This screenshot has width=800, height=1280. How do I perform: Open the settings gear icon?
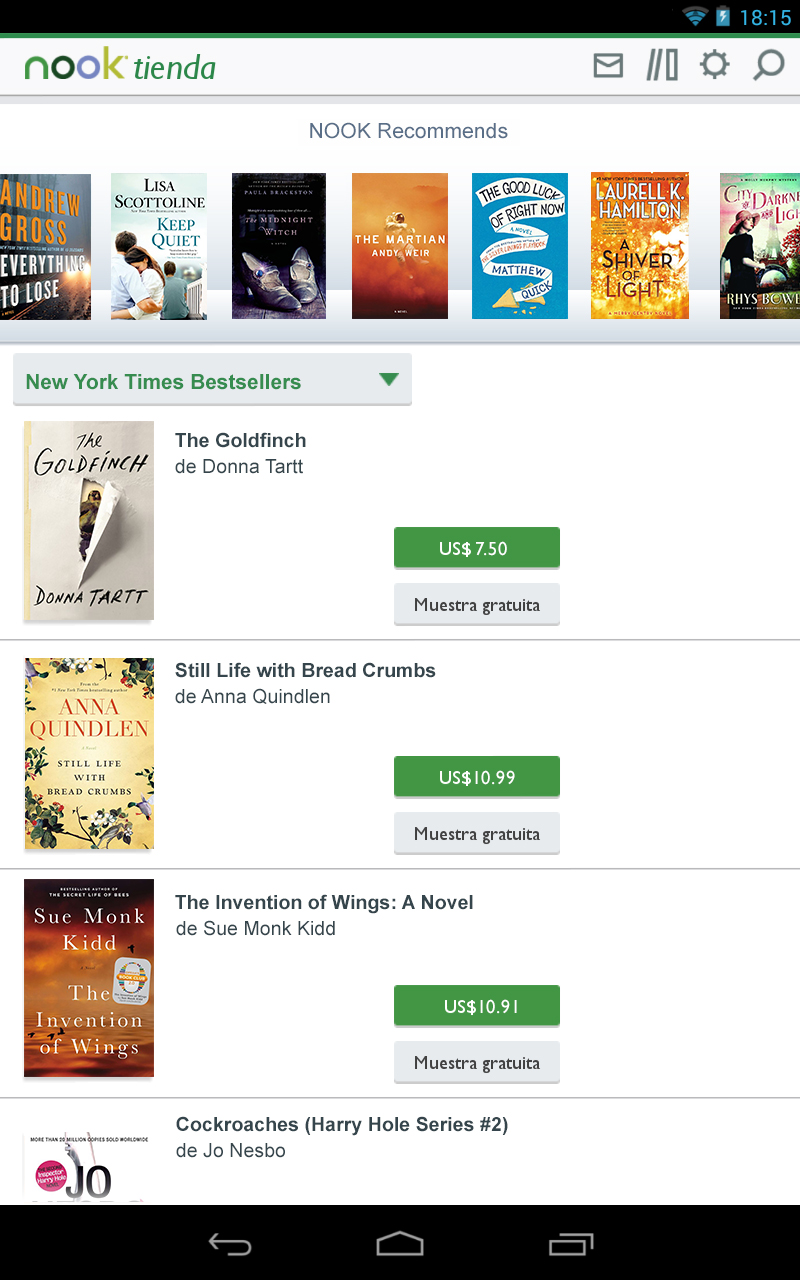(714, 66)
